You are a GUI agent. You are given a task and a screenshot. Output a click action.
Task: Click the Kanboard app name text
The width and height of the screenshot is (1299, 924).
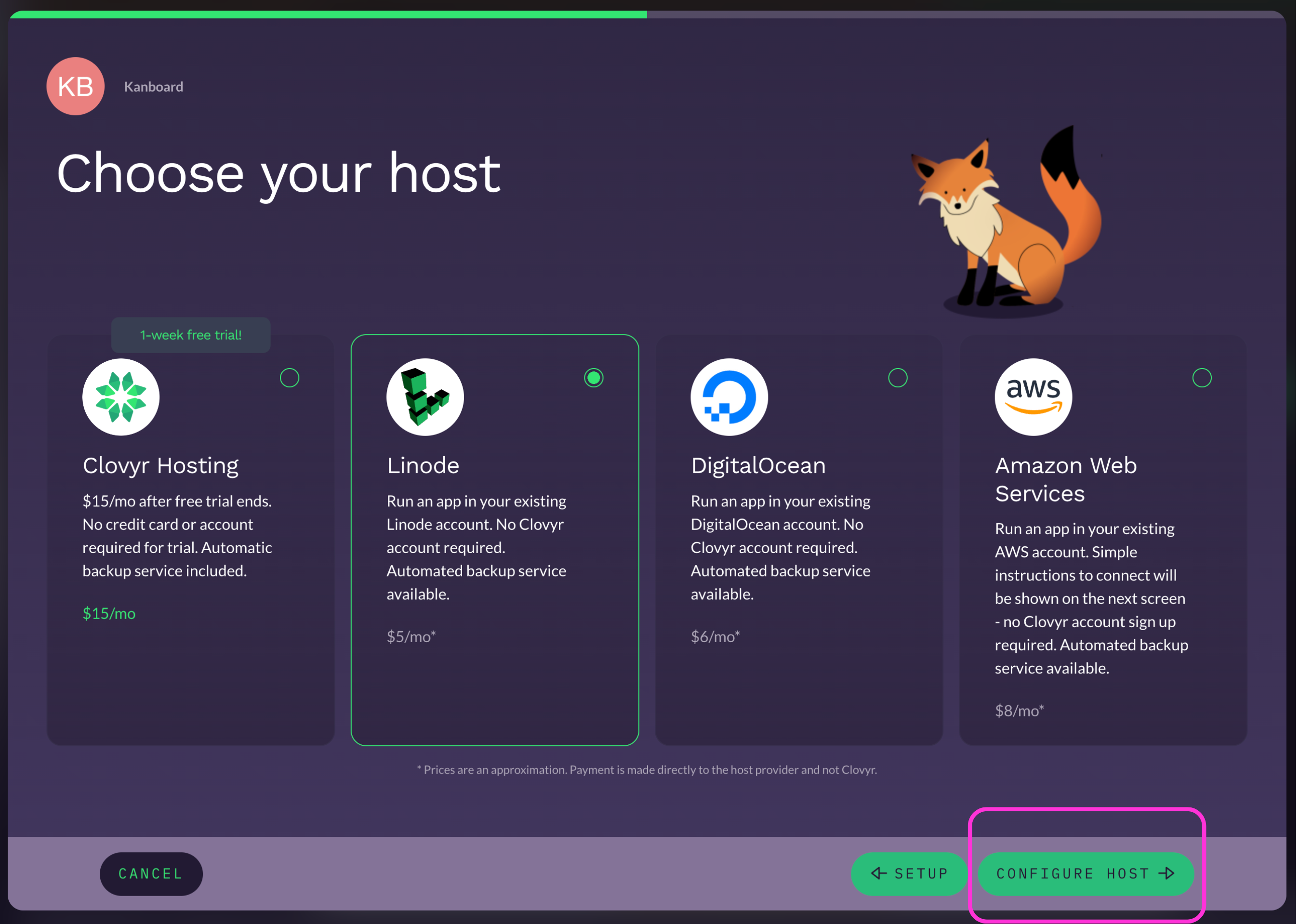pyautogui.click(x=154, y=87)
